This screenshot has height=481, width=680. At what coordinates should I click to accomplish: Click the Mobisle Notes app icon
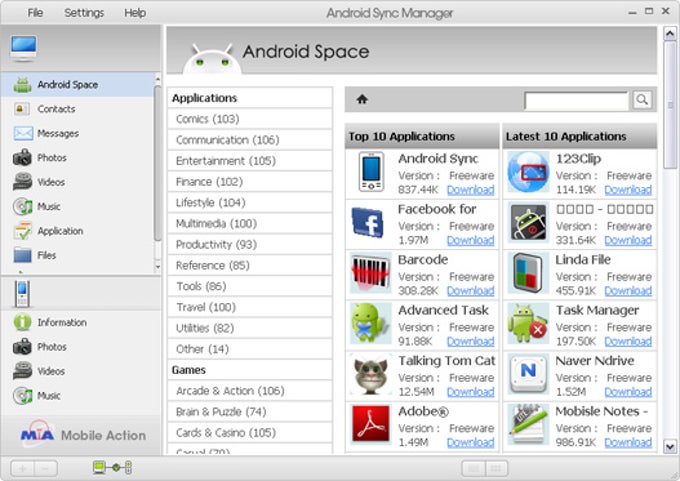(x=527, y=425)
